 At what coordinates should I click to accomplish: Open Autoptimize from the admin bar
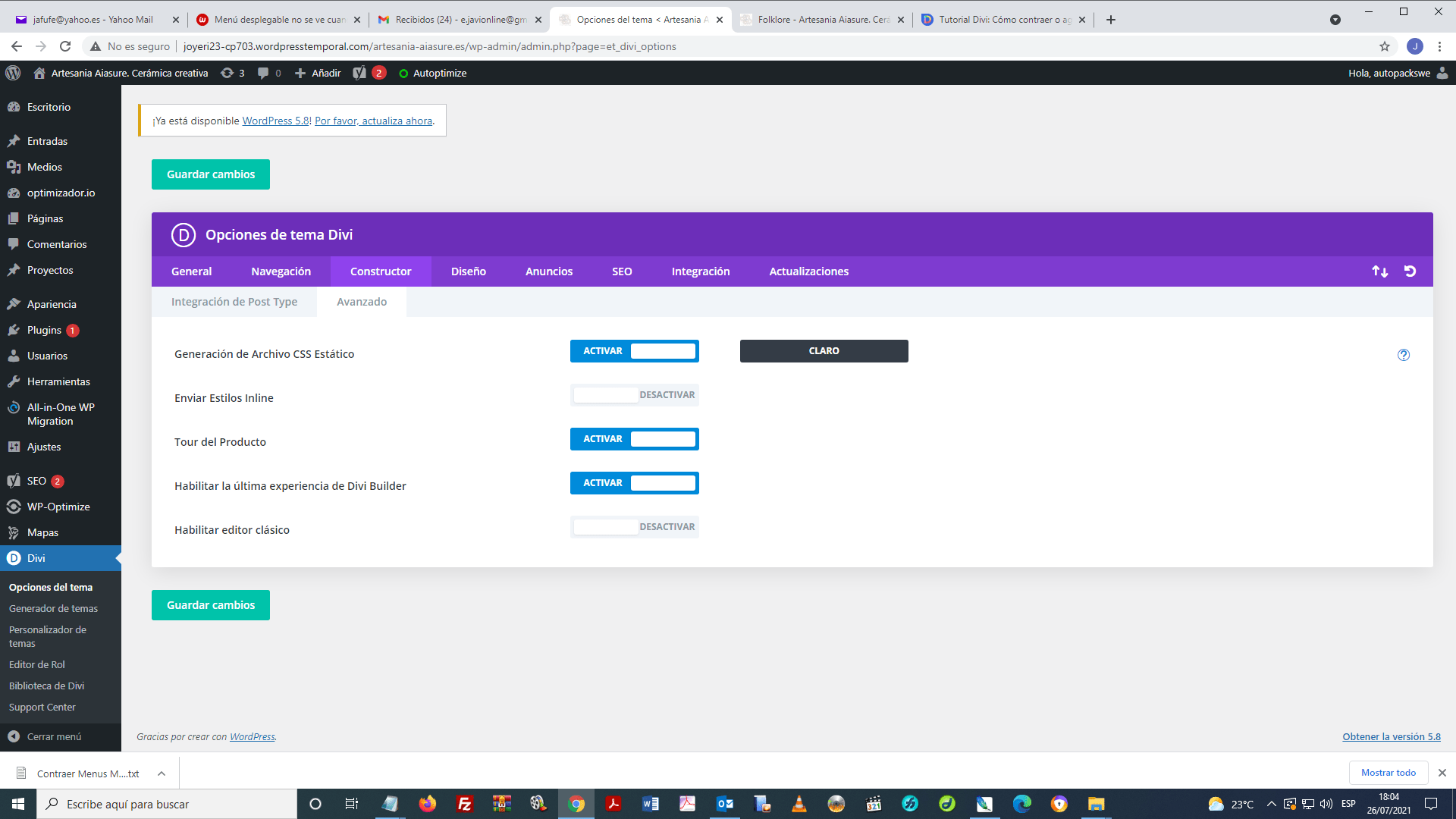(432, 73)
